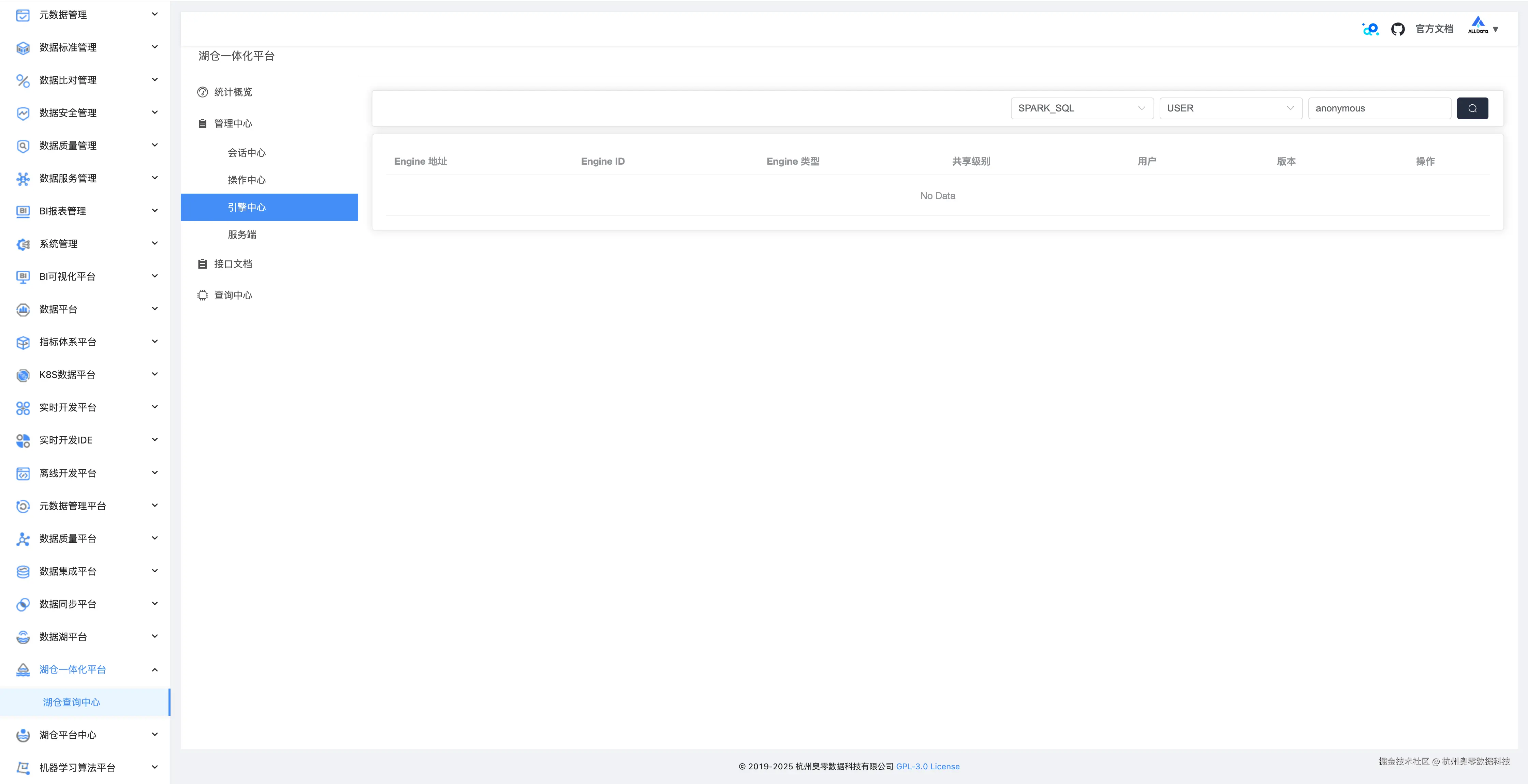1528x784 pixels.
Task: Click the blue logo icon beside GitHub
Action: point(1370,29)
